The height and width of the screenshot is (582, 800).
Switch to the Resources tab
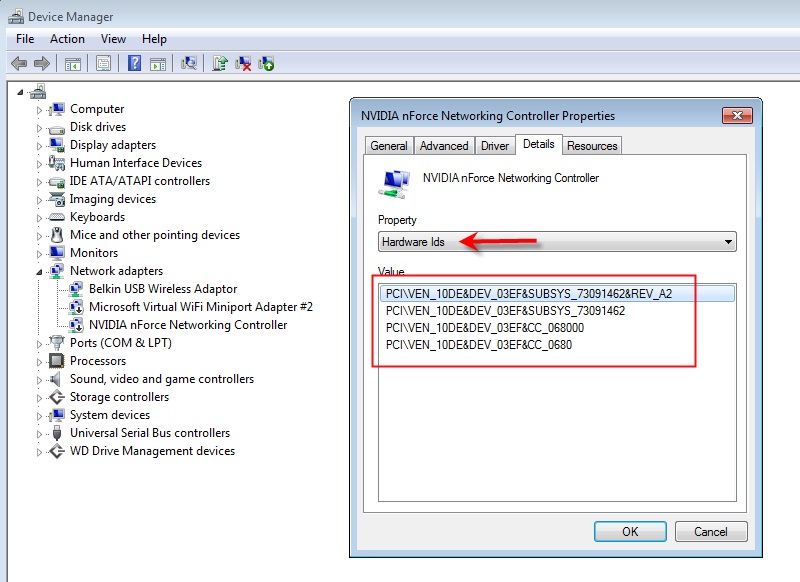(592, 145)
